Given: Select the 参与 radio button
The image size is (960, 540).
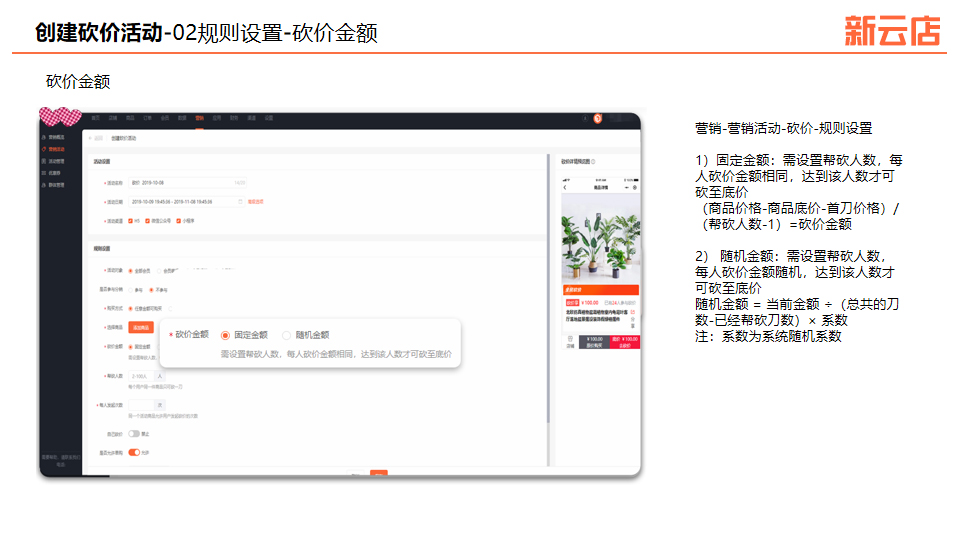Looking at the screenshot, I should point(130,290).
